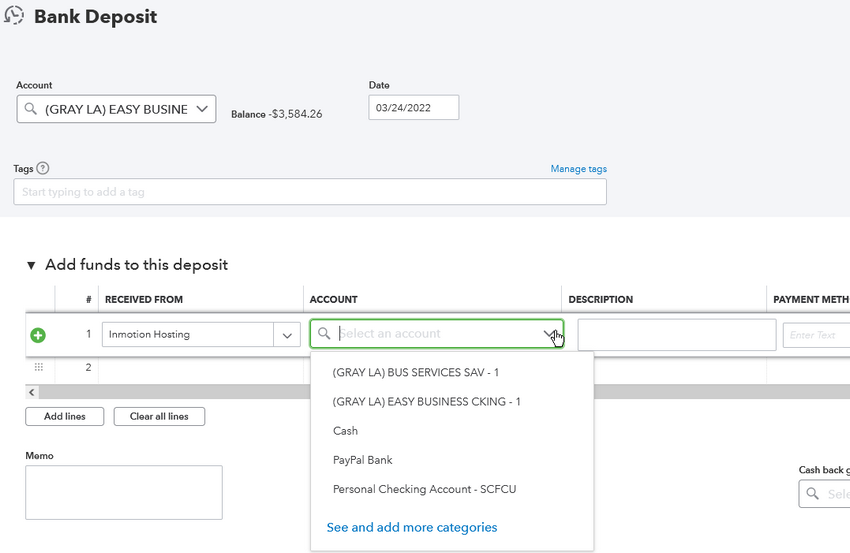This screenshot has width=850, height=553.
Task: Open the deposit Account dropdown arrow
Action: pos(202,109)
